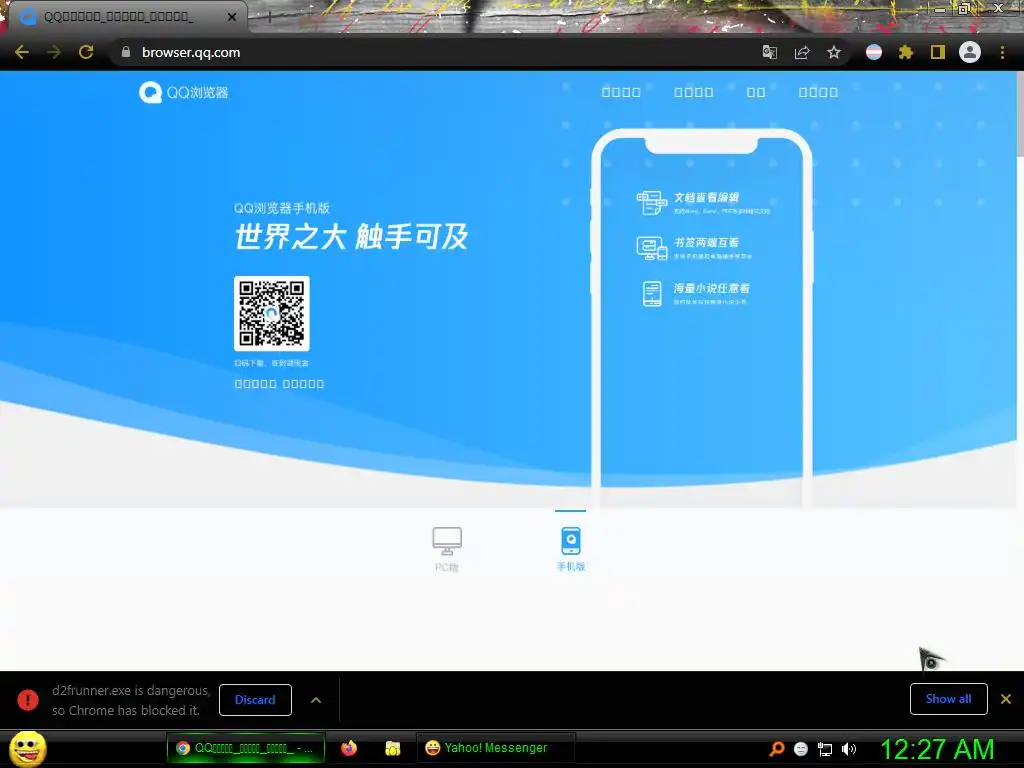Image resolution: width=1024 pixels, height=768 pixels.
Task: Click the browser forward arrow
Action: coord(54,52)
